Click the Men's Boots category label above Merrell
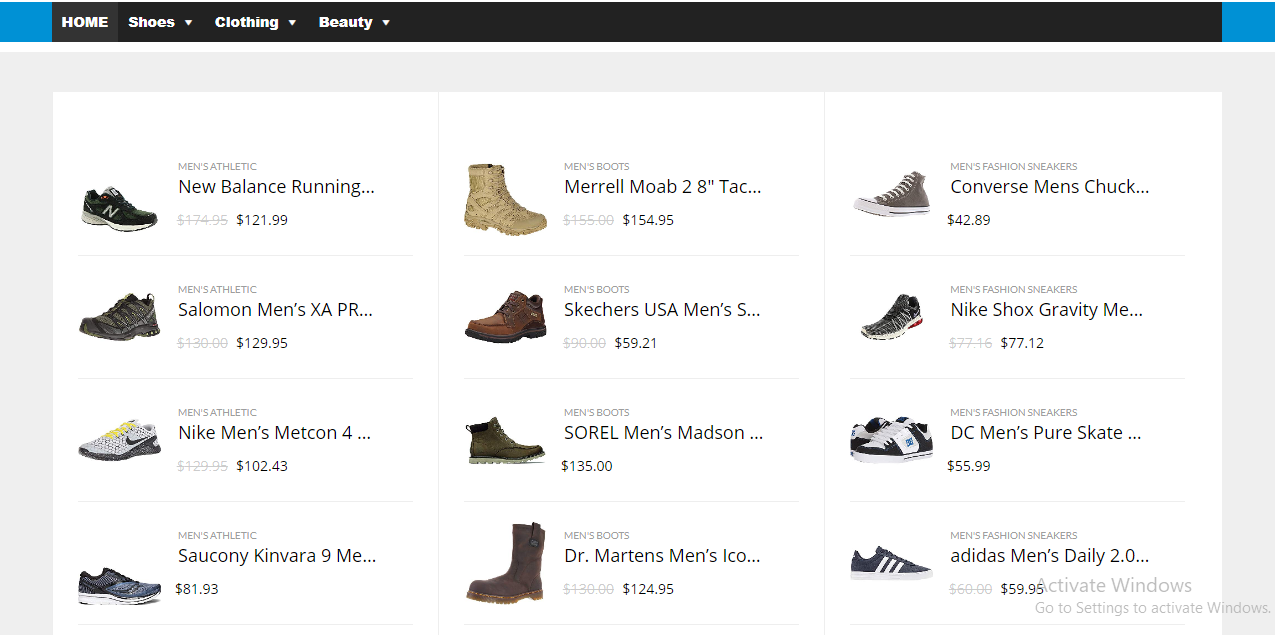The height and width of the screenshot is (635, 1275). [x=596, y=167]
